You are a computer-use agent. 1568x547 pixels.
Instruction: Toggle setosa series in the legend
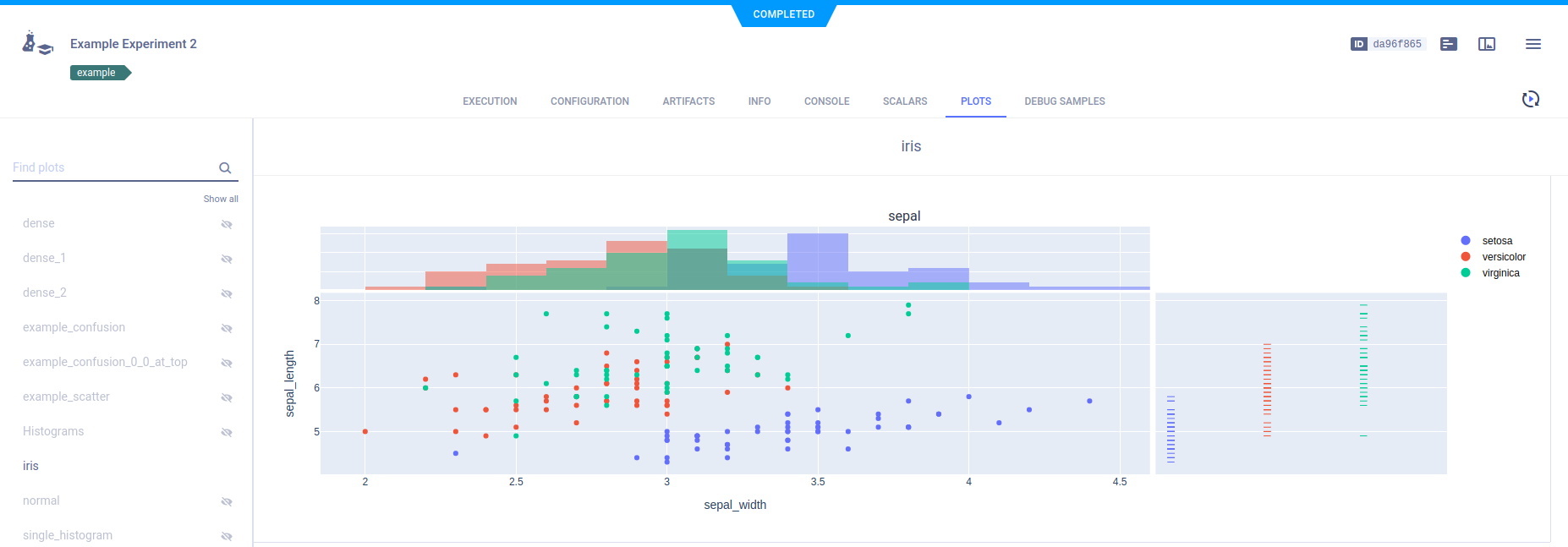[x=1496, y=241]
